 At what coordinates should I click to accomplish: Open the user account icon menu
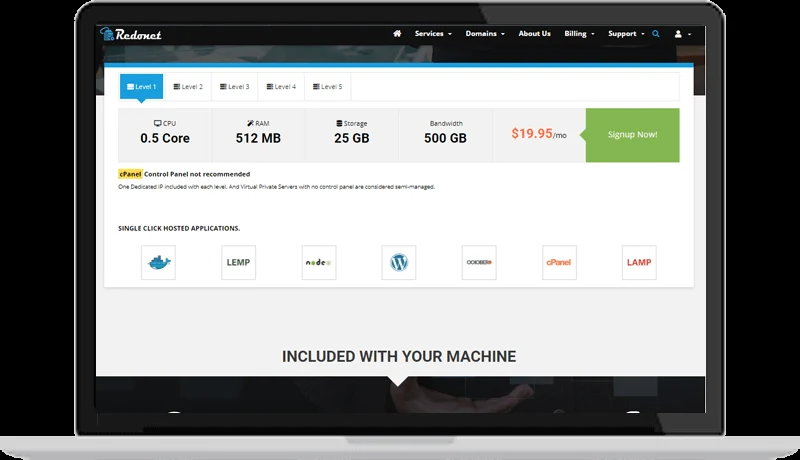click(x=683, y=34)
